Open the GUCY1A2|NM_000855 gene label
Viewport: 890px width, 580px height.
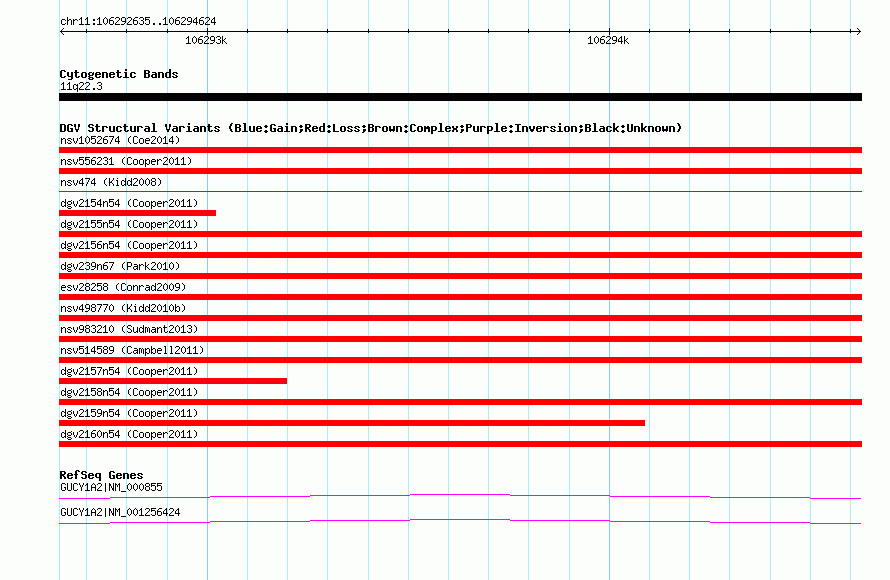[111, 487]
